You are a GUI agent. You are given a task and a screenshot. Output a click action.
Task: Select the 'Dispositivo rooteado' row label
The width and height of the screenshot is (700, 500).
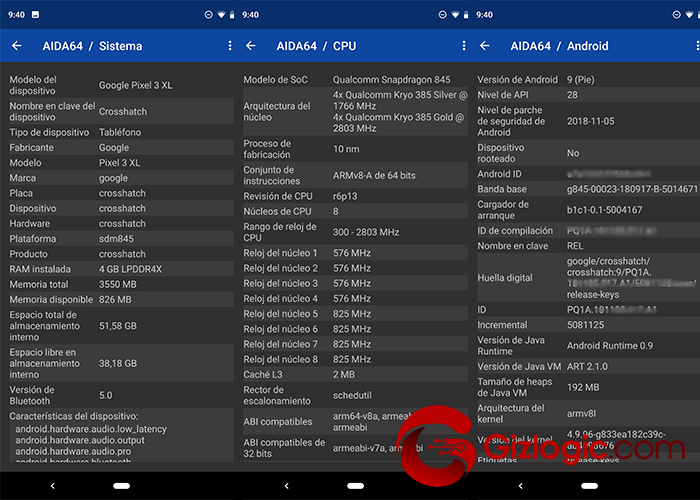501,153
